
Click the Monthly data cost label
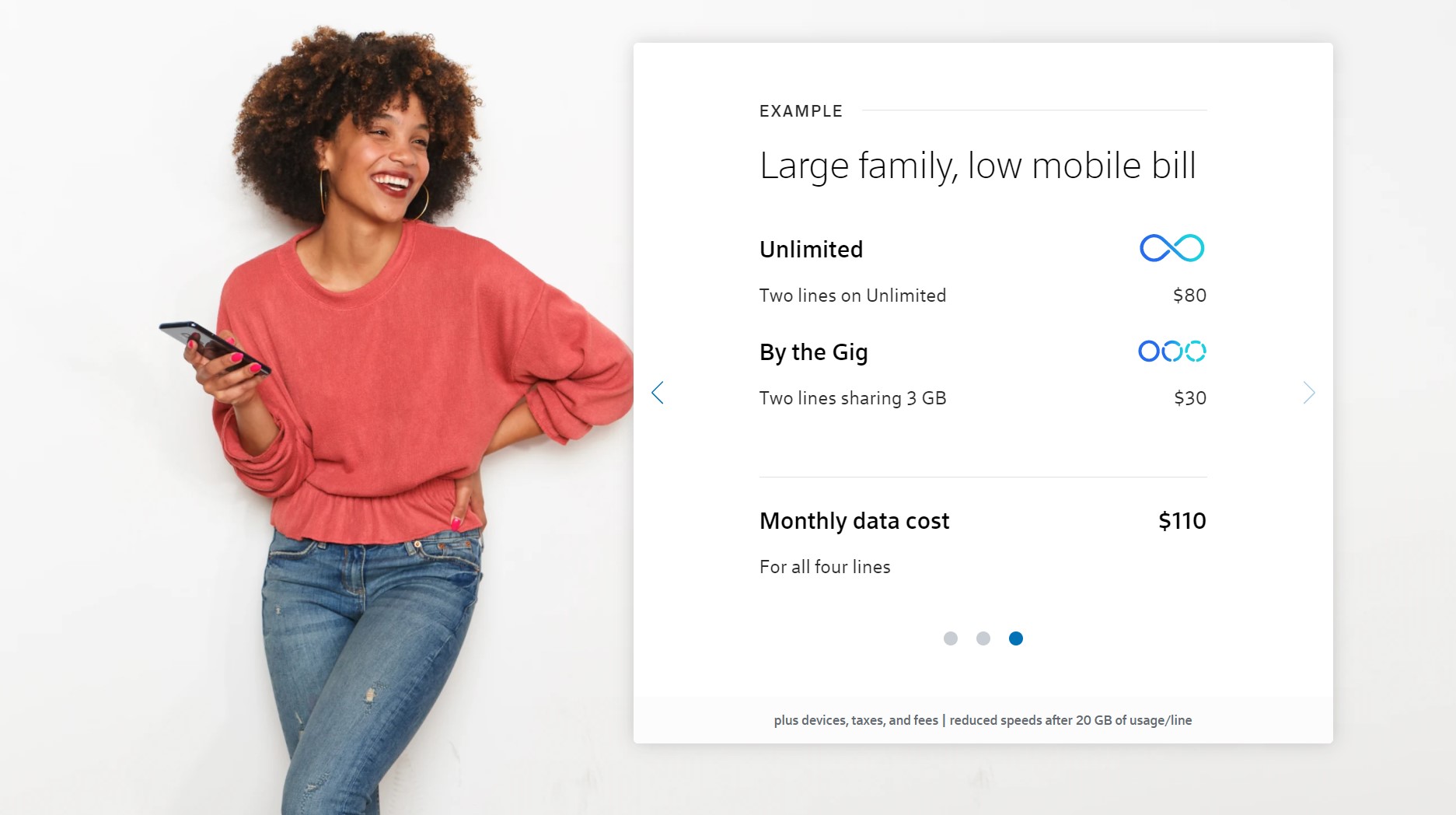click(x=854, y=521)
